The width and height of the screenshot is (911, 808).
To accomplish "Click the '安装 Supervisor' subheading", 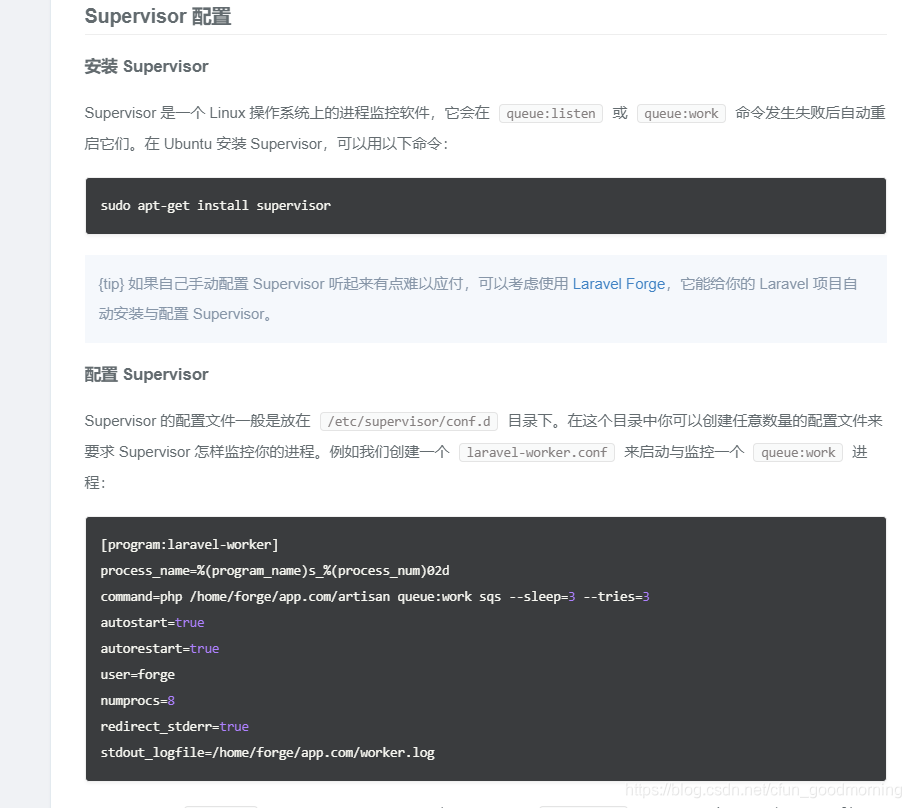I will (146, 66).
